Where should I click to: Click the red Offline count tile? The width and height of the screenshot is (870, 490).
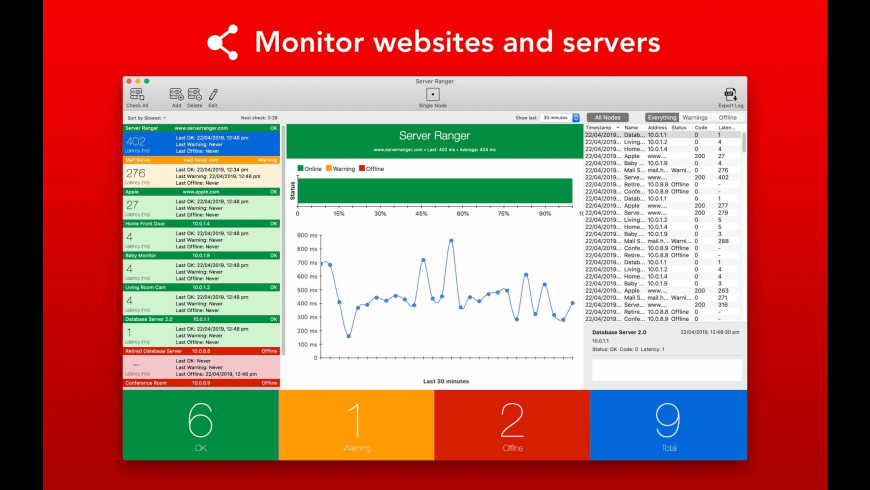pos(512,425)
